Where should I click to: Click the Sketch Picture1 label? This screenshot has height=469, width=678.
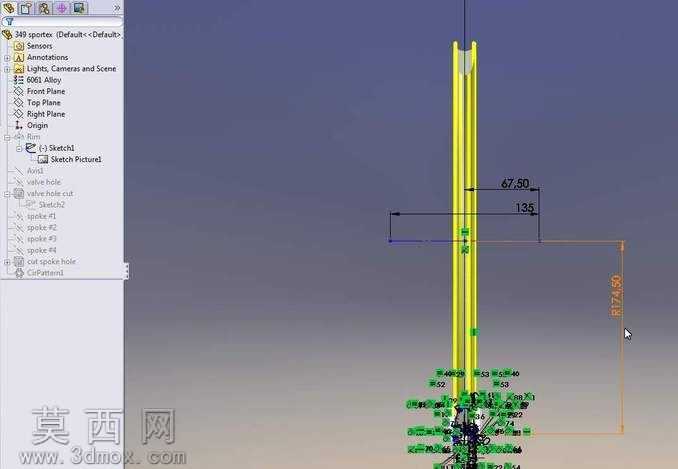[76, 160]
